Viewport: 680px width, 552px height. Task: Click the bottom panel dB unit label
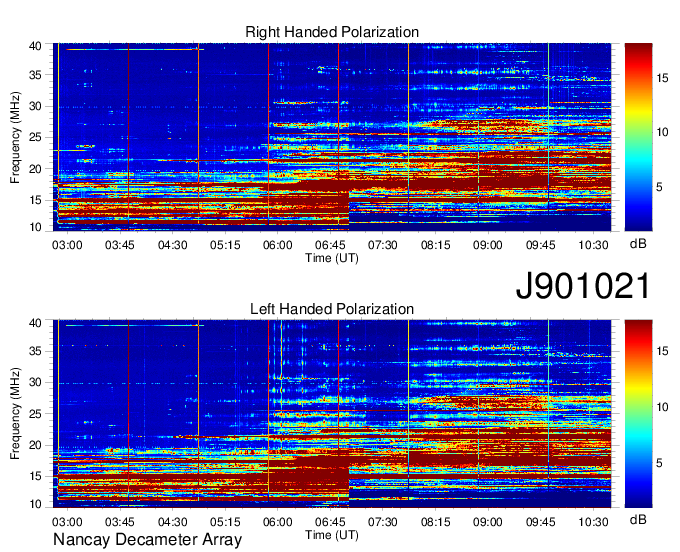[638, 519]
